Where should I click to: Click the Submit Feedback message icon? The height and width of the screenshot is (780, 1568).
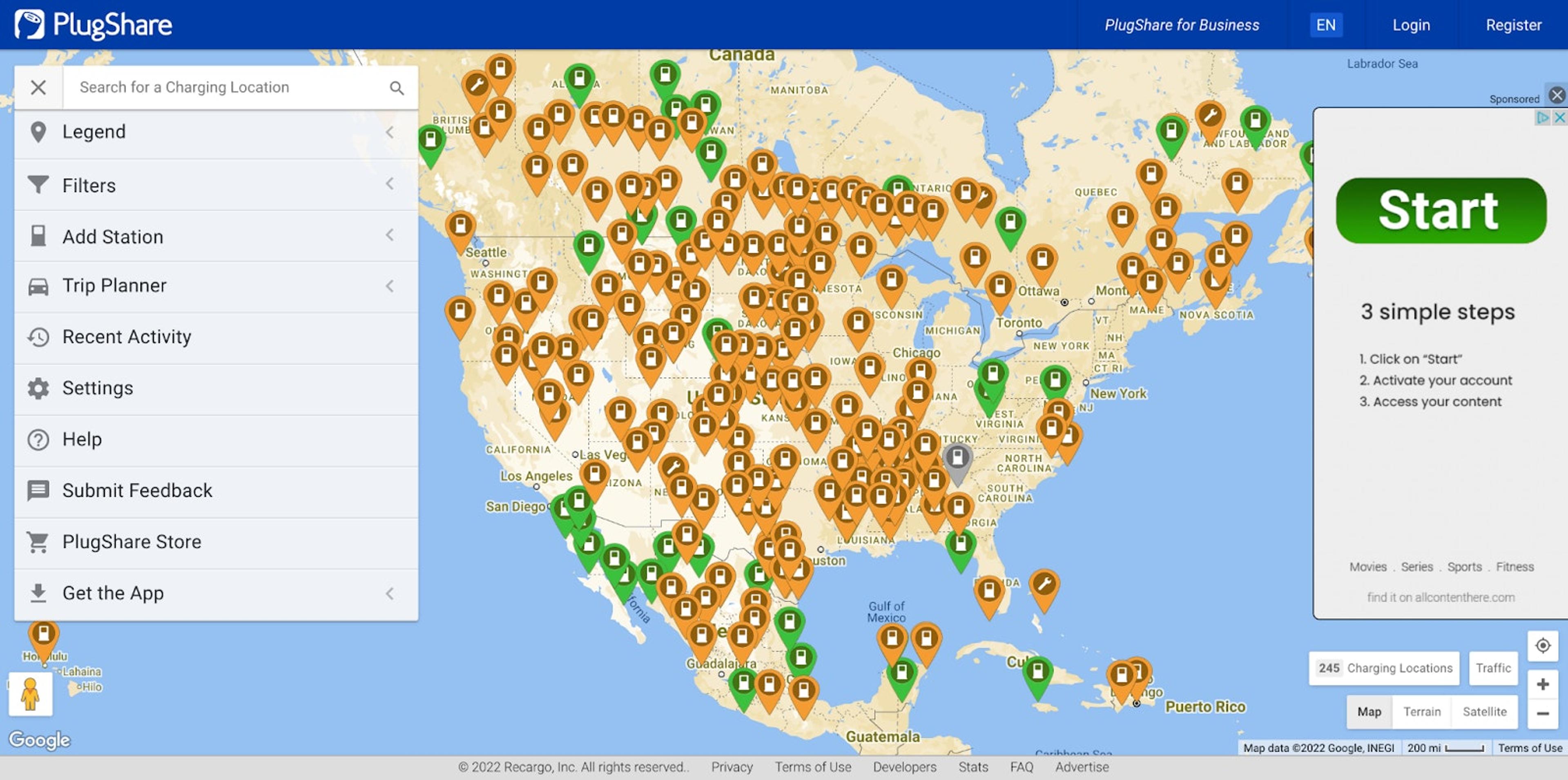tap(38, 490)
